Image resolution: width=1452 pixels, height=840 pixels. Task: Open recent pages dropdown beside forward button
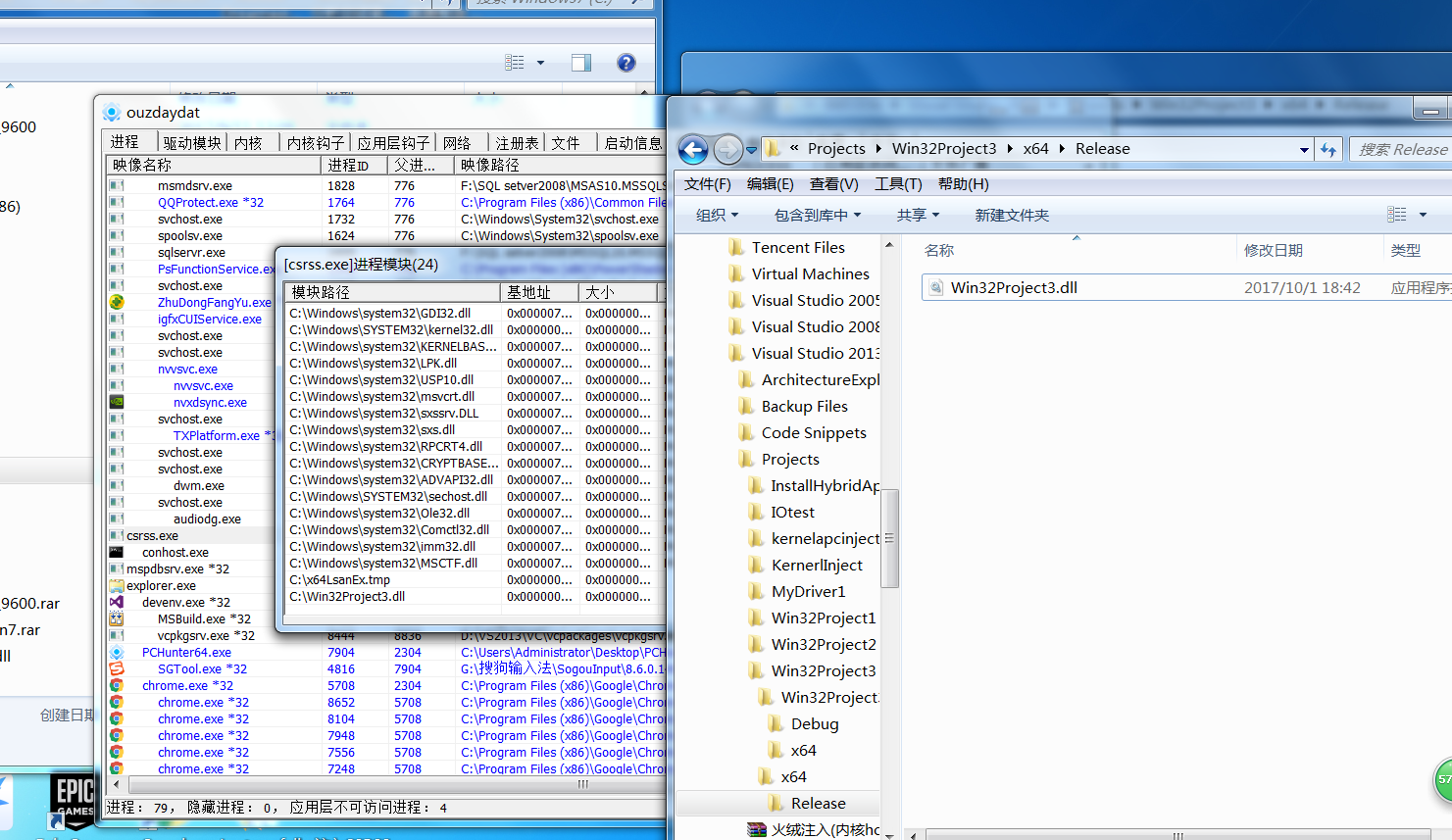coord(752,150)
